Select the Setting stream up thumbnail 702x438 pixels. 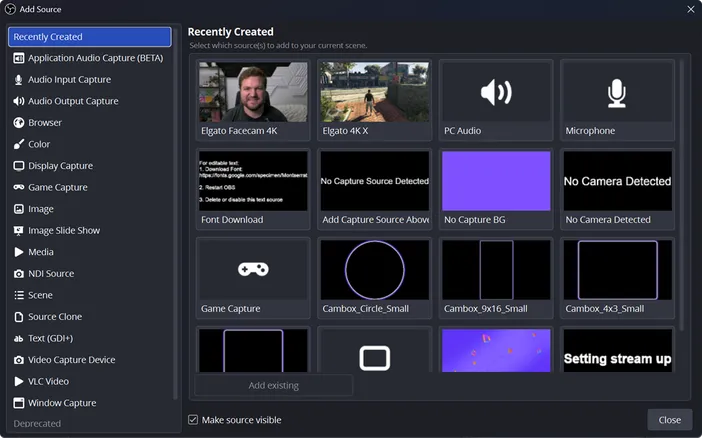617,350
